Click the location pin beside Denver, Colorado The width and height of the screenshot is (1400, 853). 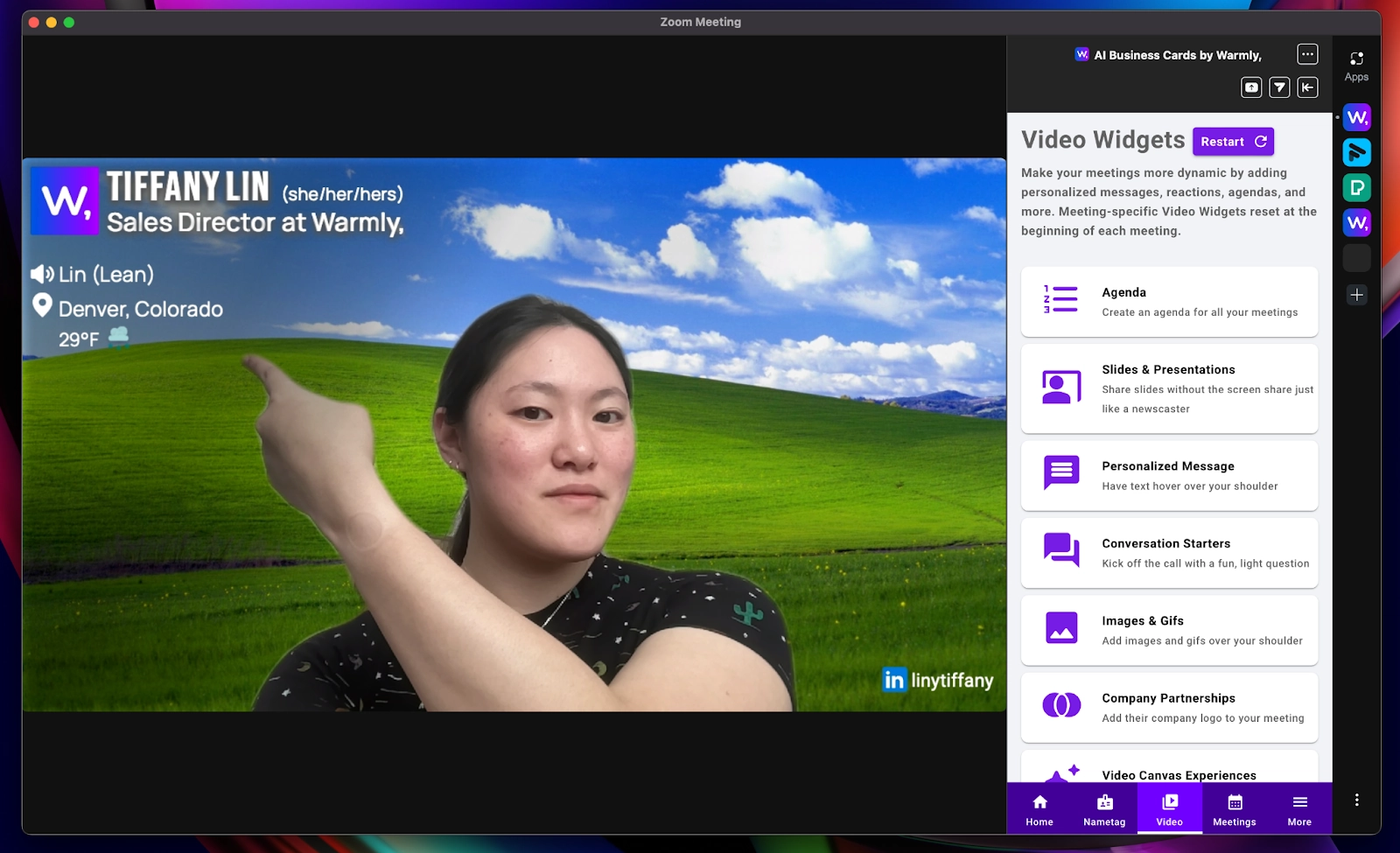pyautogui.click(x=42, y=305)
